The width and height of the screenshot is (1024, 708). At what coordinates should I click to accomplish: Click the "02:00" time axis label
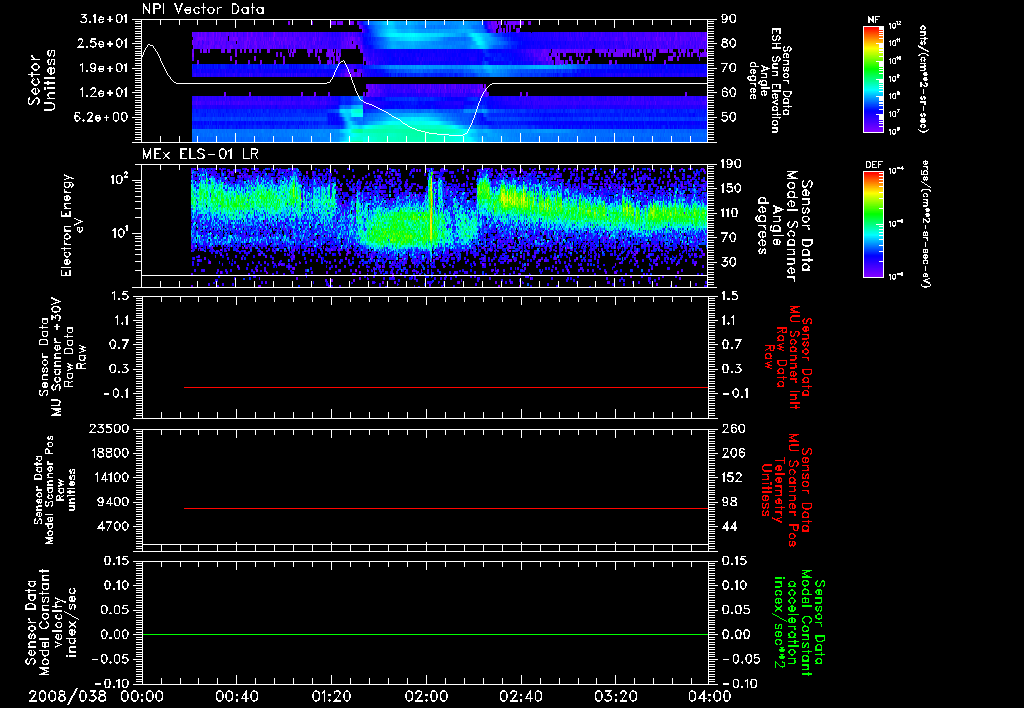426,696
